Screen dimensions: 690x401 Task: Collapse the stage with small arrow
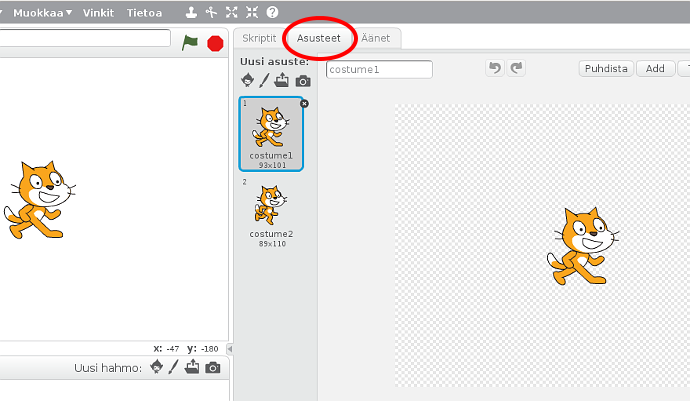pos(229,349)
